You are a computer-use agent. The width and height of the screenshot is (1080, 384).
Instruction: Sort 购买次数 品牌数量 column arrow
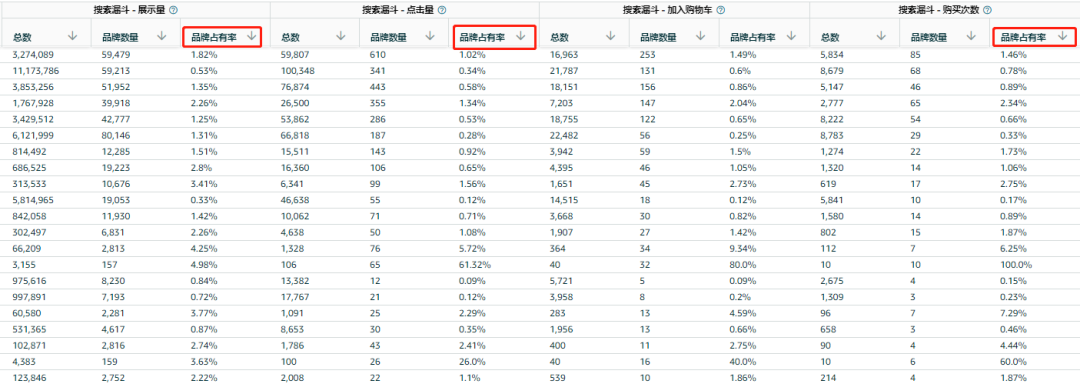click(x=970, y=36)
